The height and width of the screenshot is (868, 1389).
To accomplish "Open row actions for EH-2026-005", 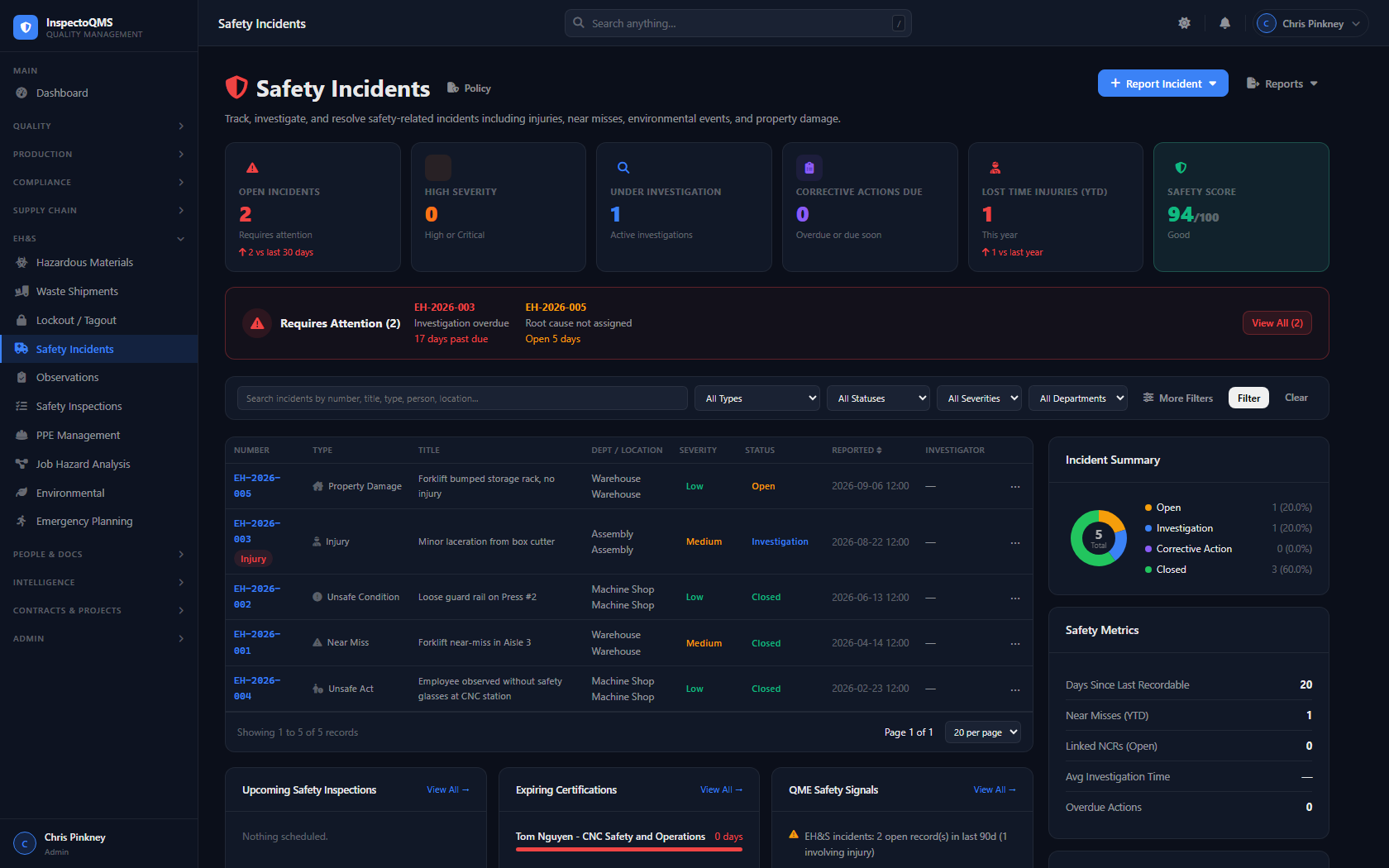I will coord(1015,486).
